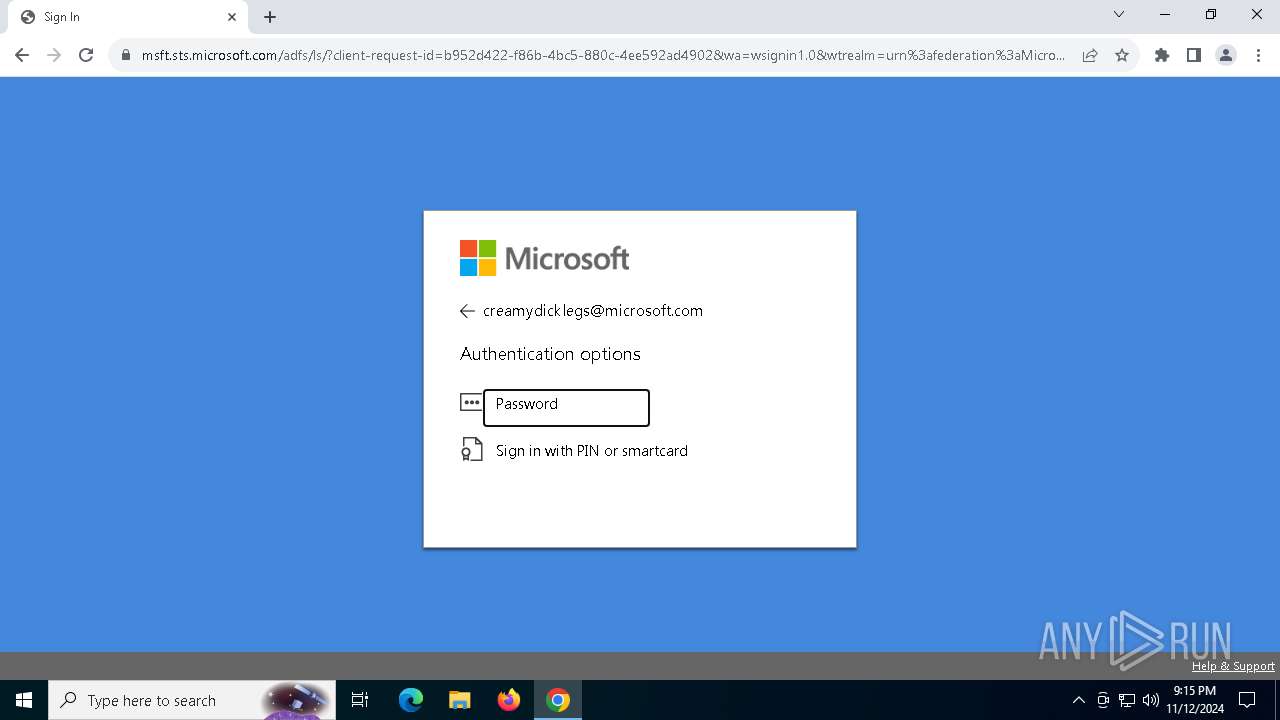Go back using the browser back arrow
This screenshot has width=1280, height=720.
pyautogui.click(x=22, y=55)
